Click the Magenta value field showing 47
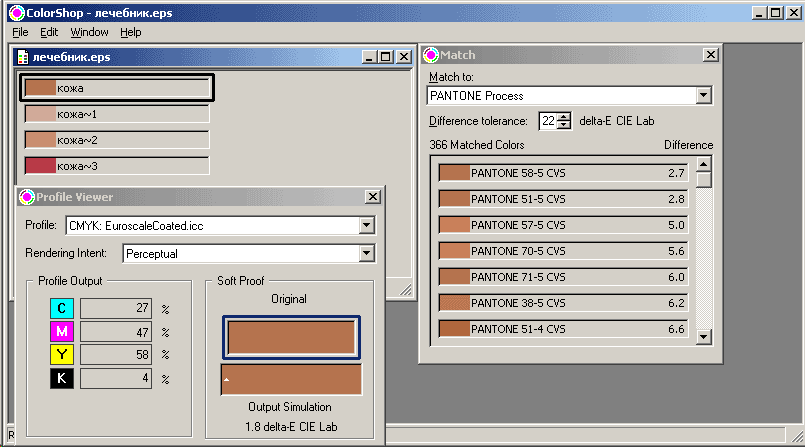Screen dimensions: 805x447 (x=116, y=332)
